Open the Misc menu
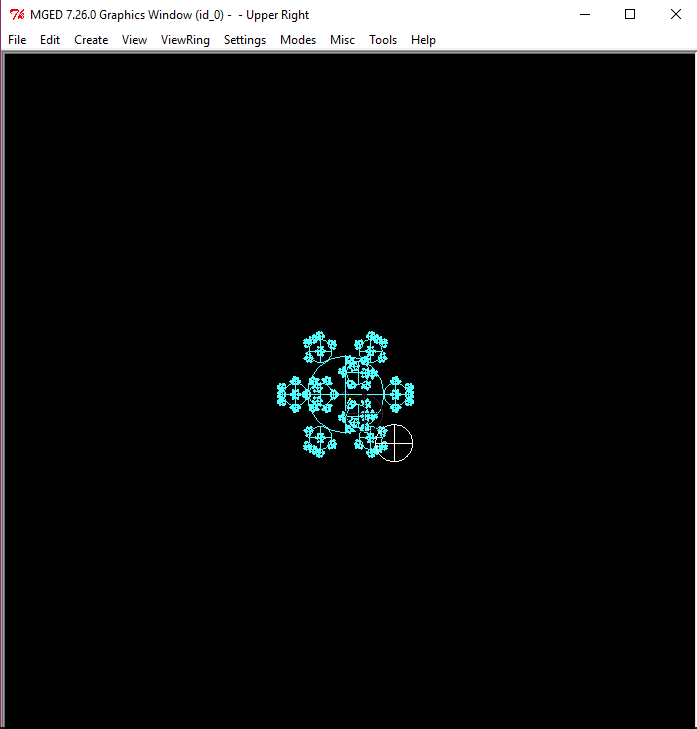The width and height of the screenshot is (697, 729). click(x=342, y=40)
